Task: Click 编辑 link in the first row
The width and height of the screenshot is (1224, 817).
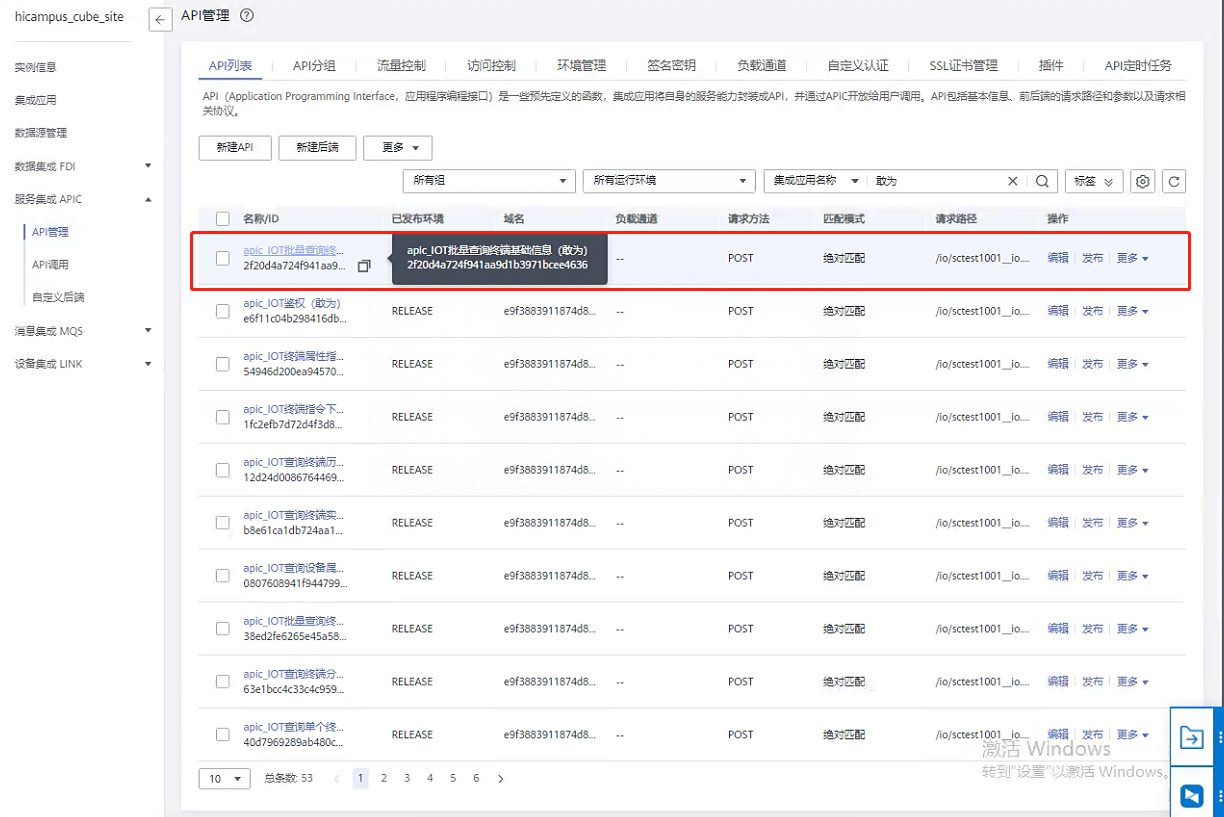Action: [1057, 258]
